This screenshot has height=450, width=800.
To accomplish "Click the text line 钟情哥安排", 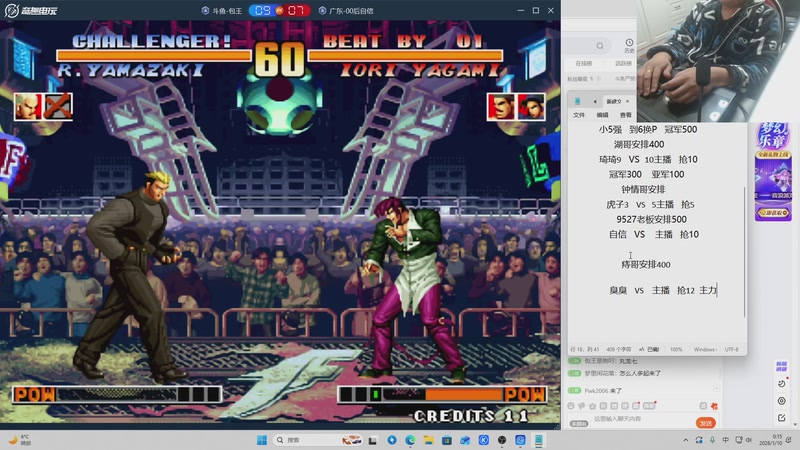I will coord(643,189).
